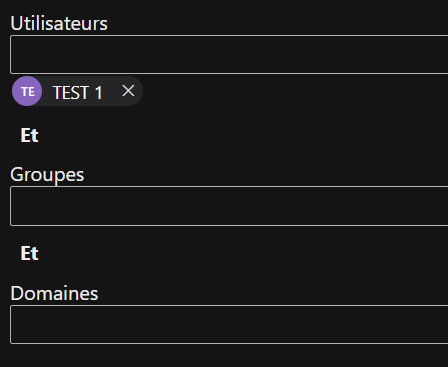Click the Utilisateurs field label
The height and width of the screenshot is (367, 448).
tap(59, 24)
